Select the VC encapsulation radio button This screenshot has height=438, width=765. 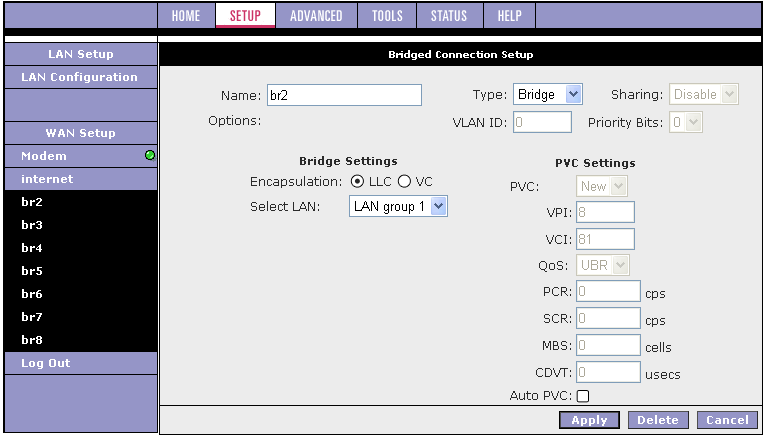coord(404,181)
